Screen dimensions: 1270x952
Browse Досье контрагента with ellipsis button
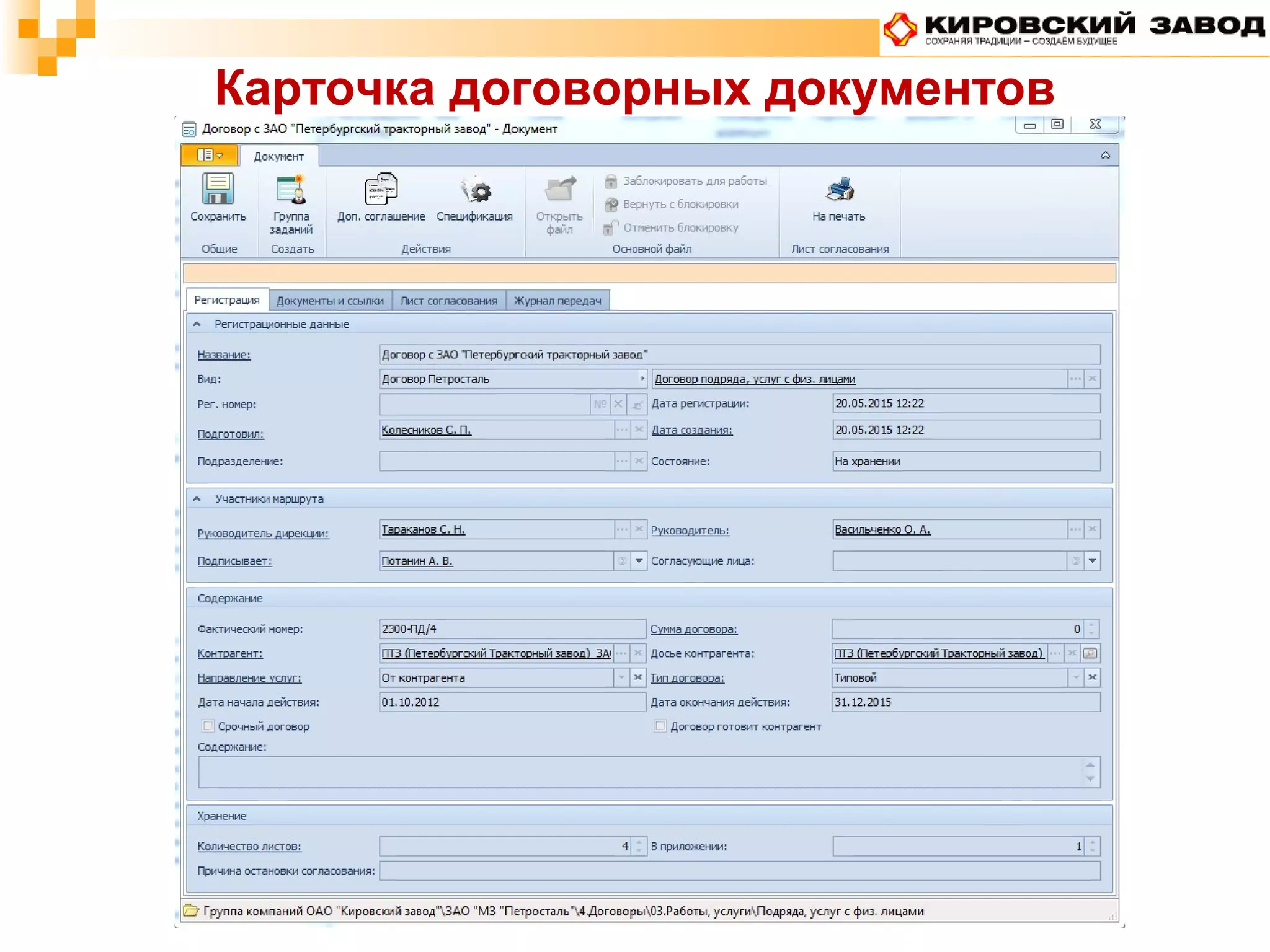click(x=1055, y=653)
